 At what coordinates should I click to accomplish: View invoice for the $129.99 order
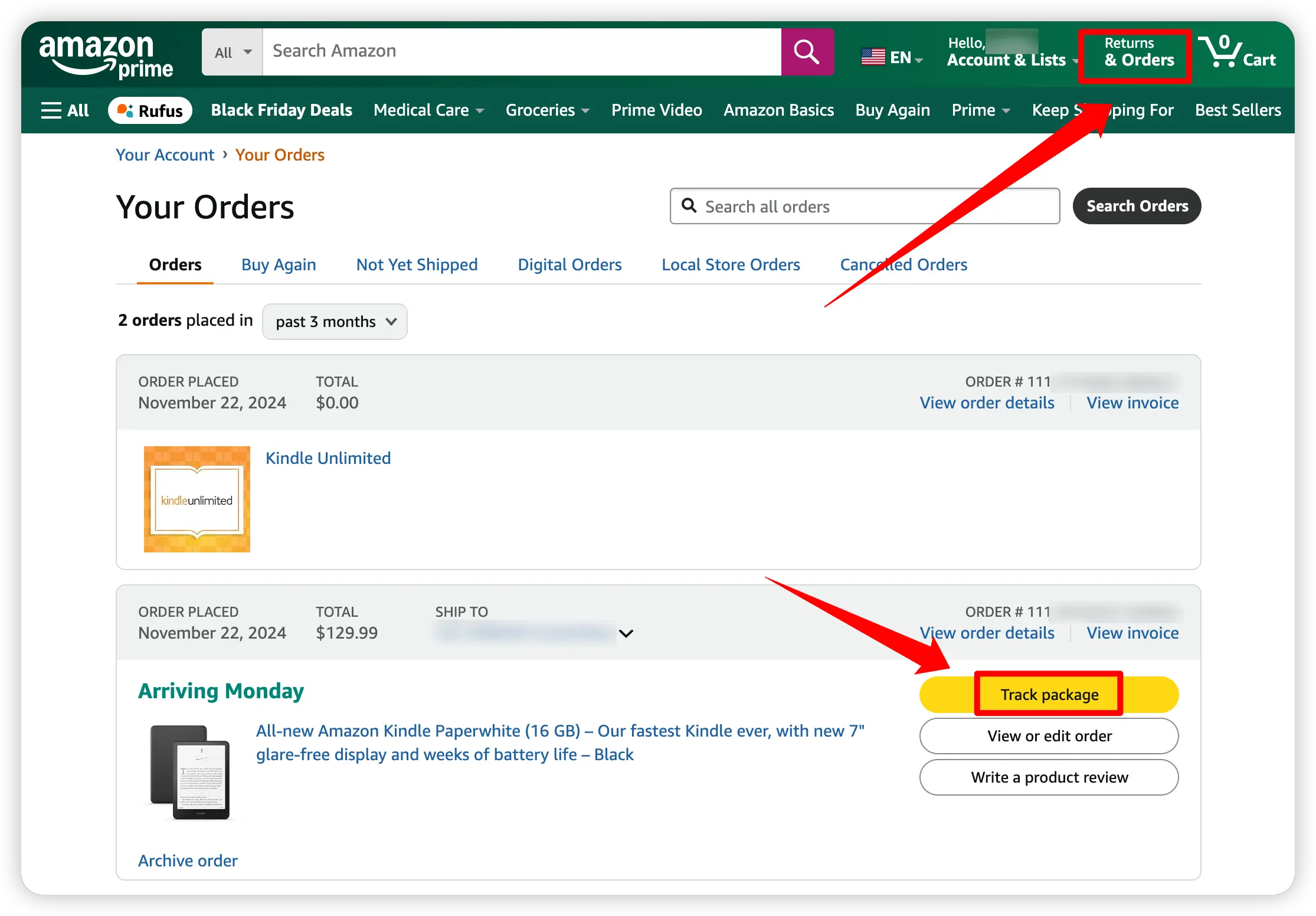[x=1132, y=633]
